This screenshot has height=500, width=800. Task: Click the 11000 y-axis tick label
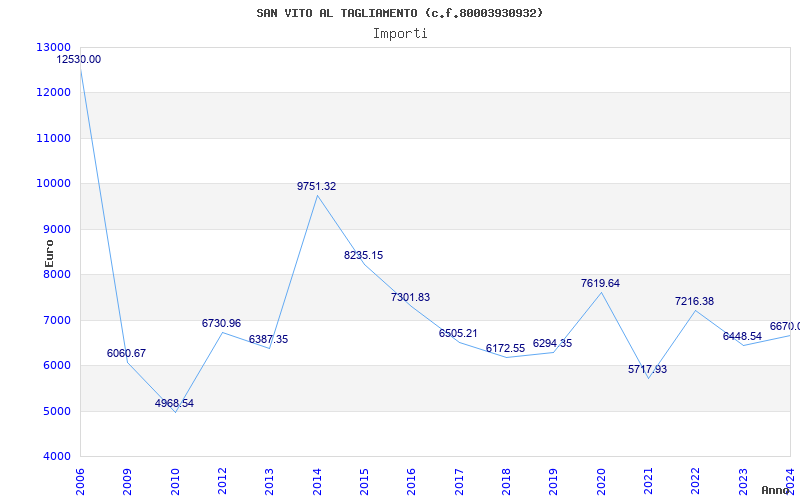tap(53, 138)
